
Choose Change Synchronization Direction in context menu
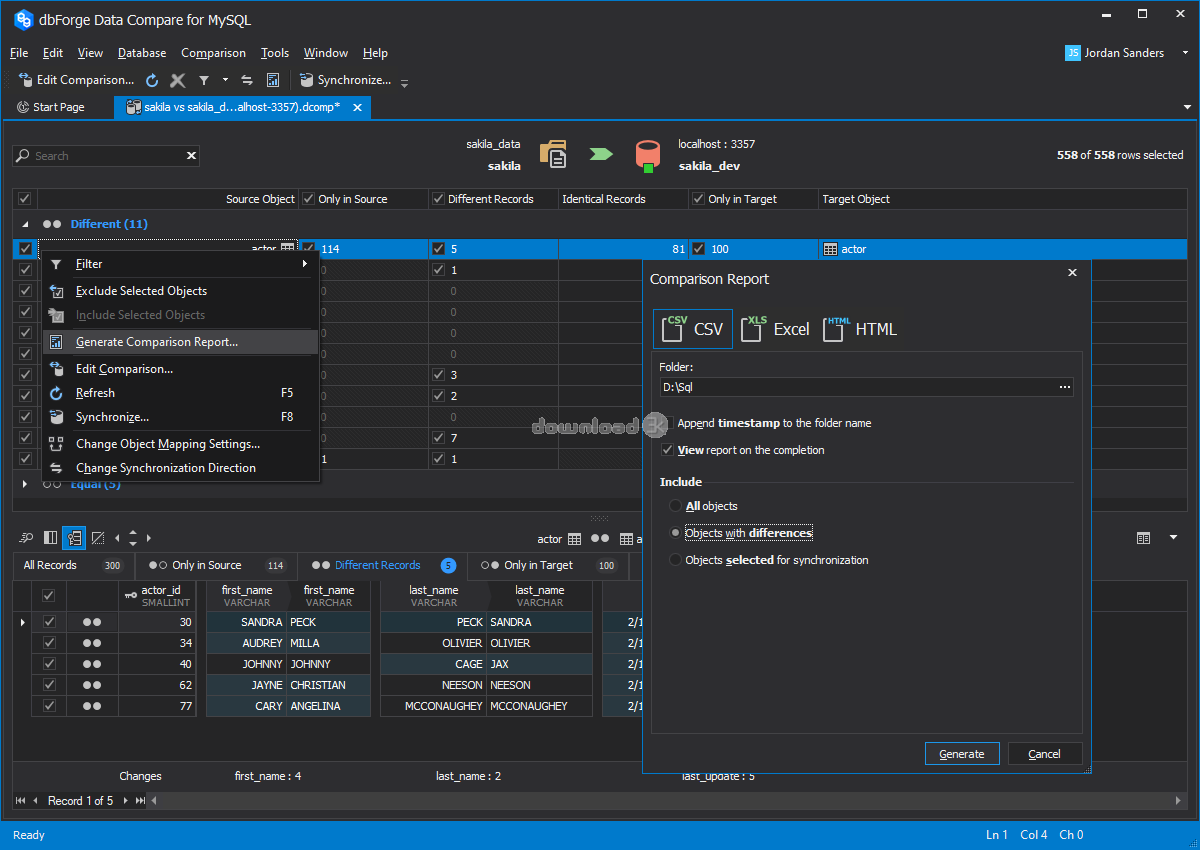pyautogui.click(x=181, y=468)
